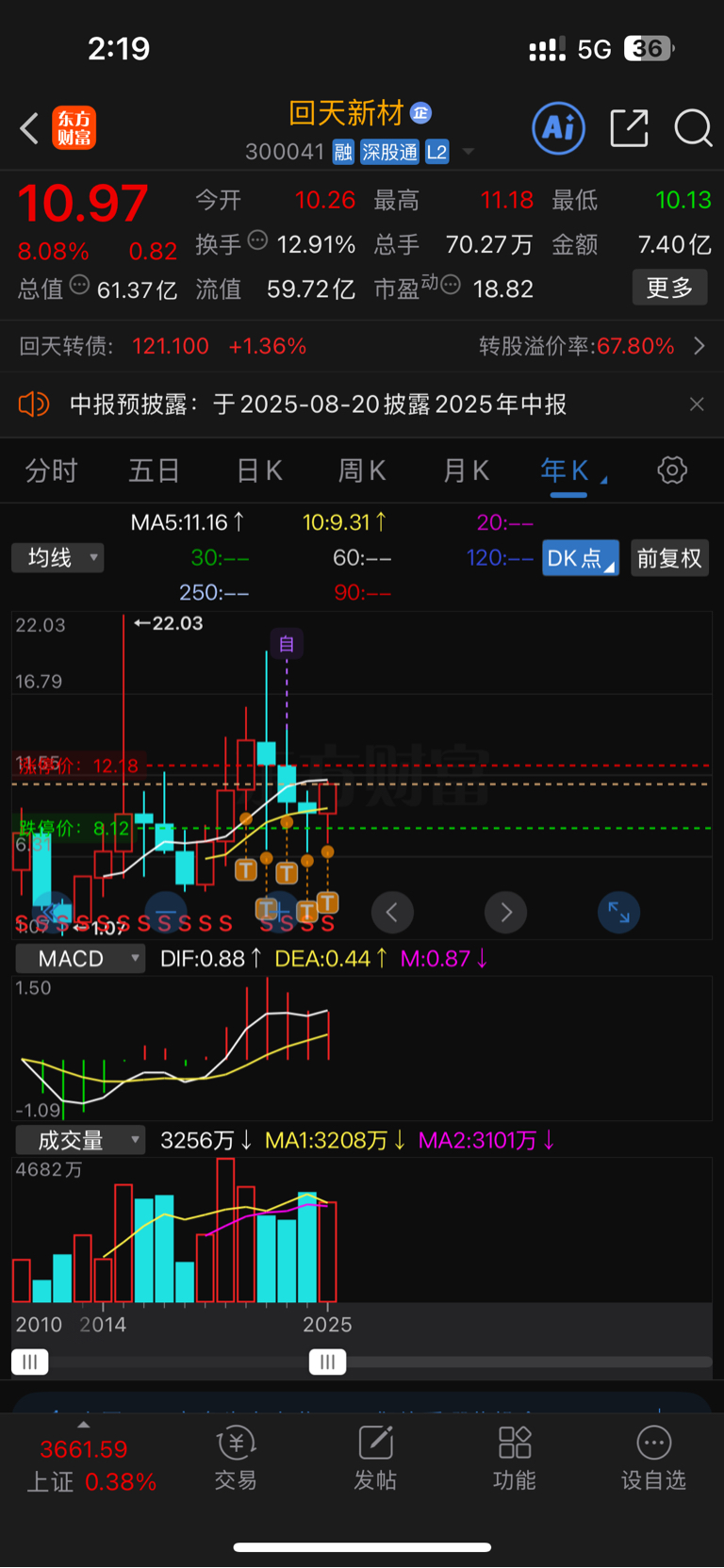Tap the 2025 year axis label
The height and width of the screenshot is (1568, 724).
(x=327, y=1325)
